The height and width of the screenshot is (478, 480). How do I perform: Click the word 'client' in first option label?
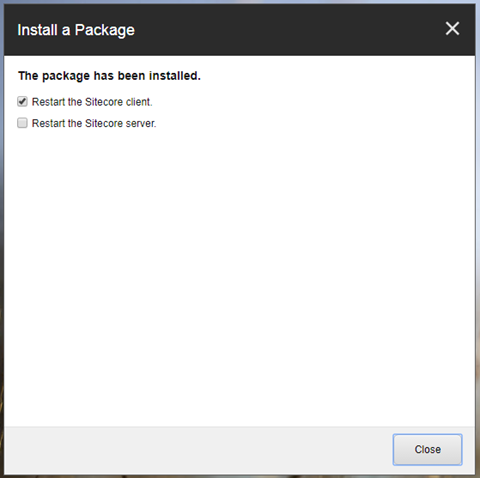click(x=139, y=102)
